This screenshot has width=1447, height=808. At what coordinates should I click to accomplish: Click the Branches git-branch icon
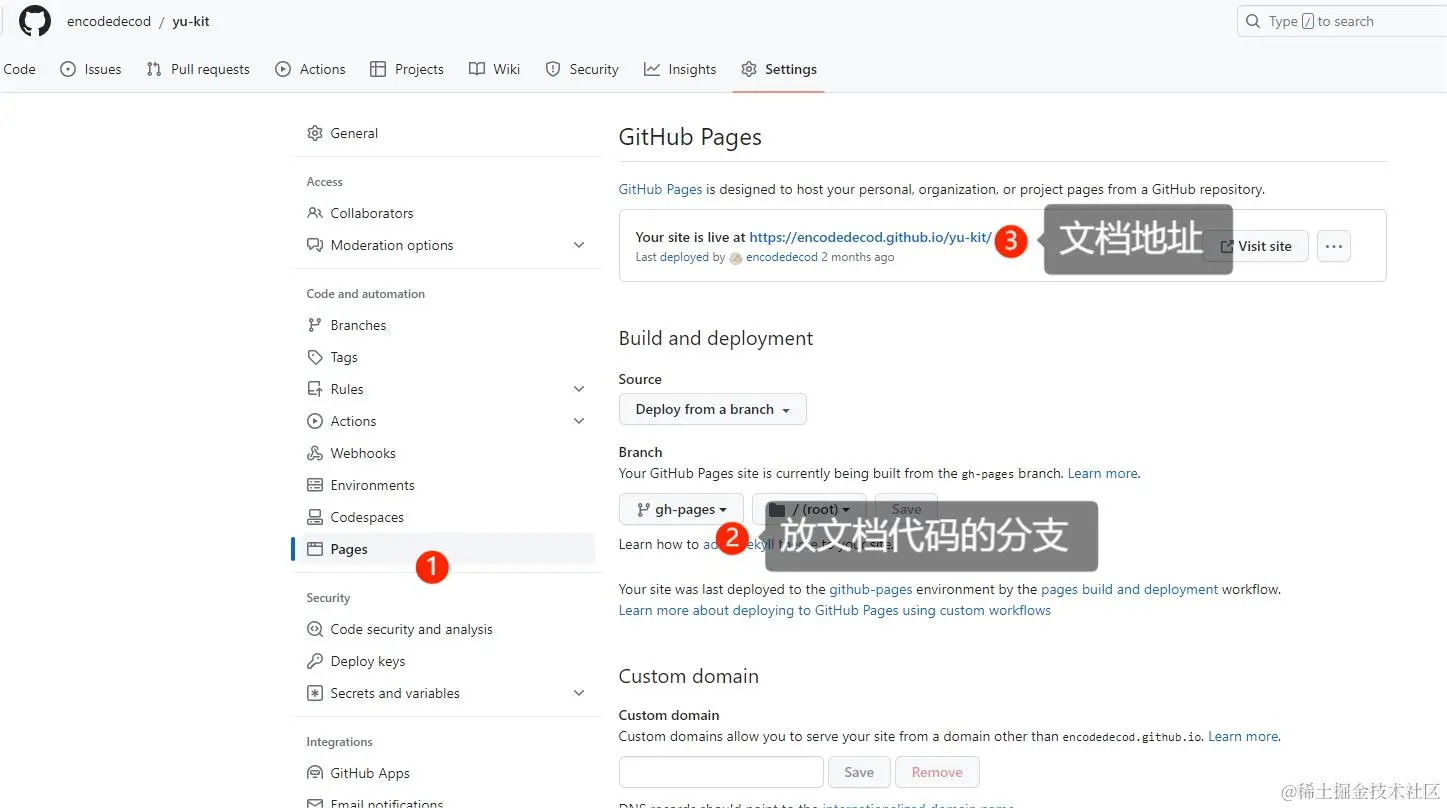point(315,325)
